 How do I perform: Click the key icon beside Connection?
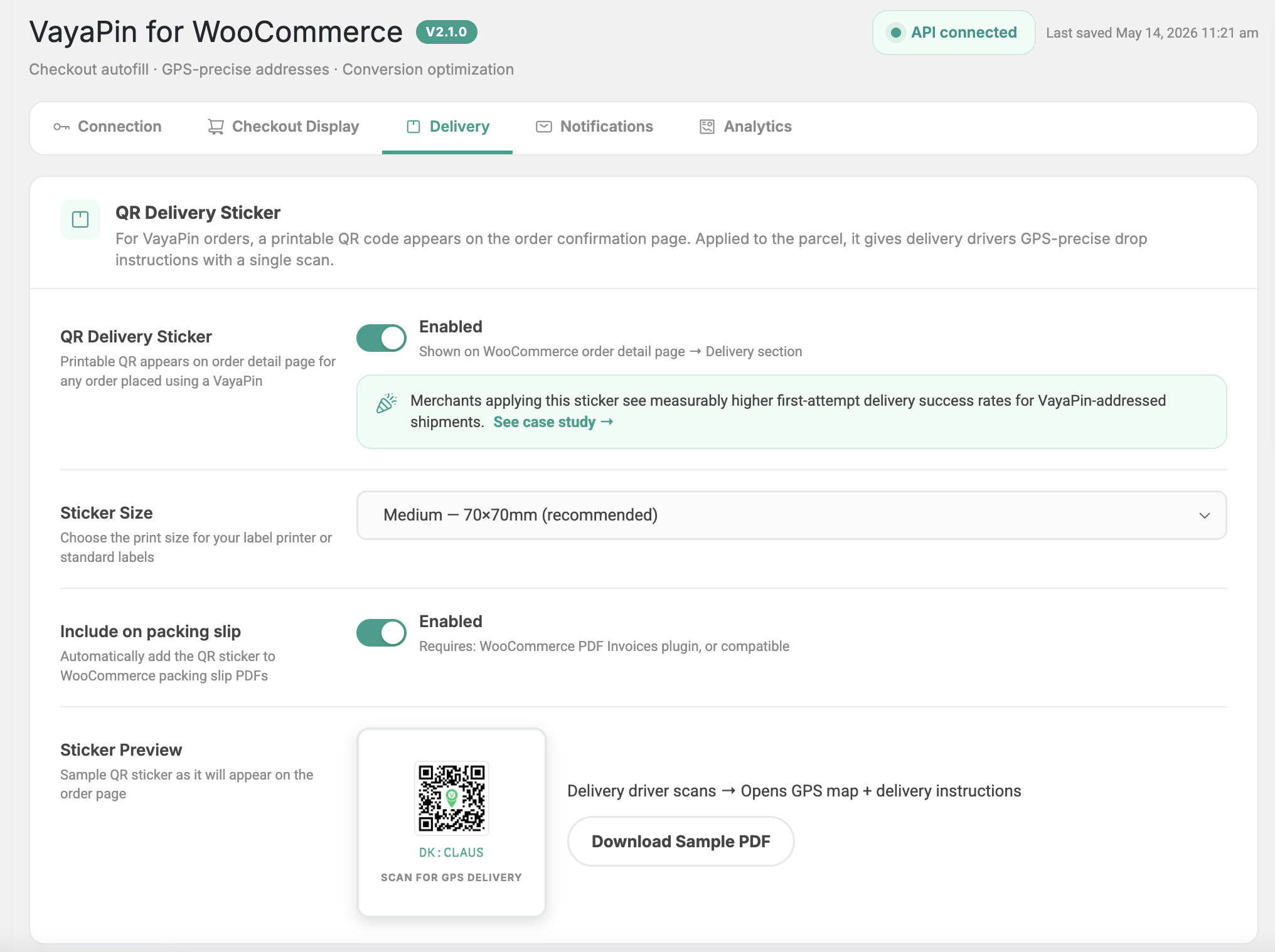pos(61,127)
